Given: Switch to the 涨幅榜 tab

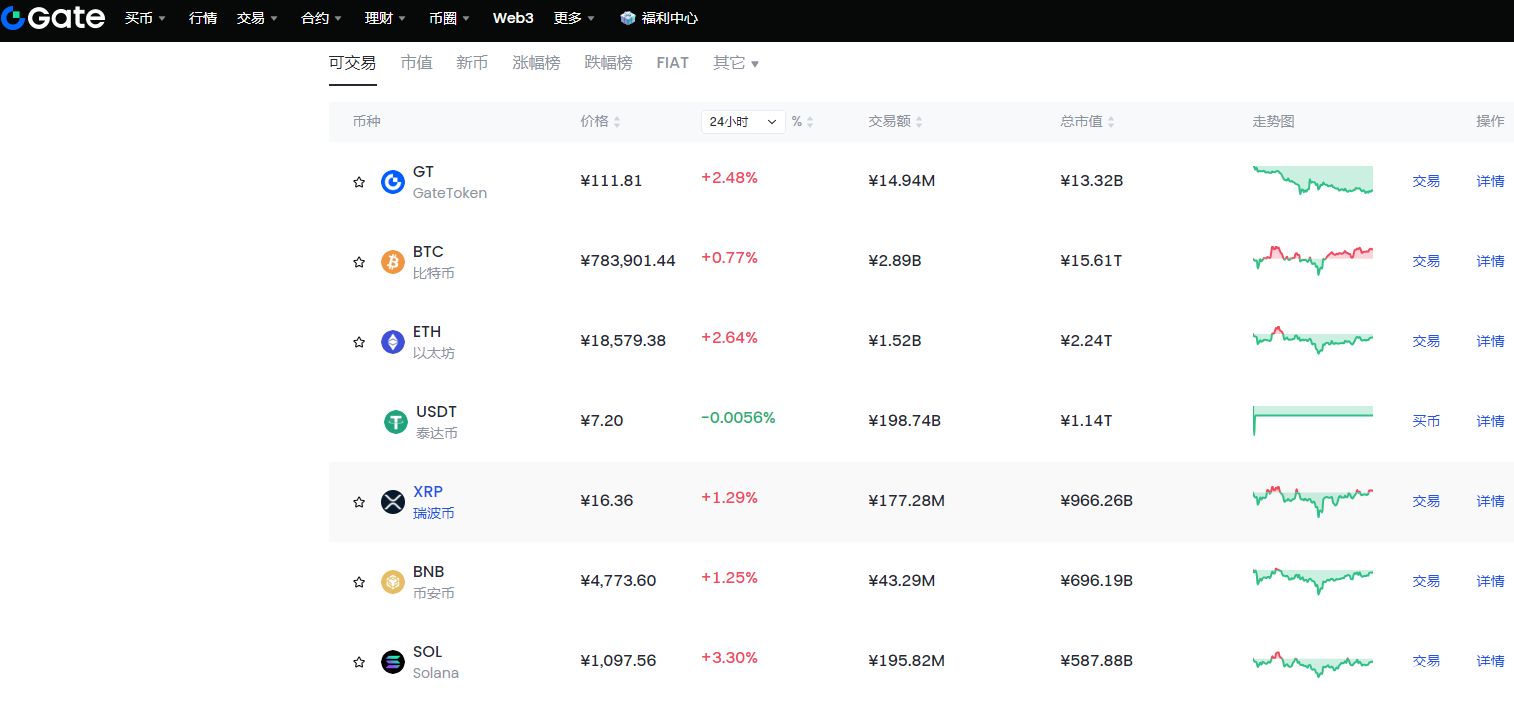Looking at the screenshot, I should (x=536, y=63).
